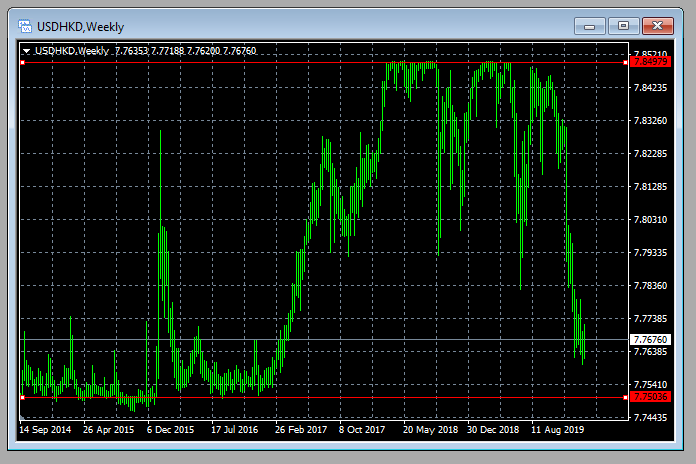Click the 7.82285 price axis value
The height and width of the screenshot is (464, 696).
tap(650, 154)
